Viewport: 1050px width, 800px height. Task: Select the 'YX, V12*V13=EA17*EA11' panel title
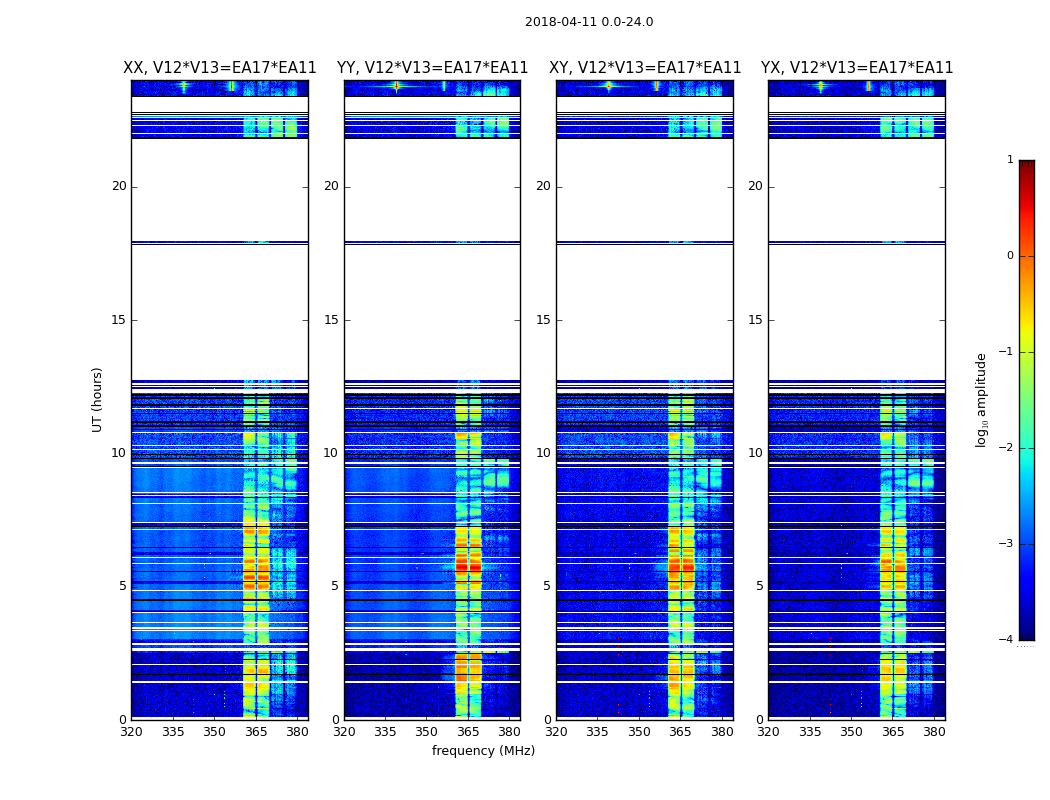[857, 68]
